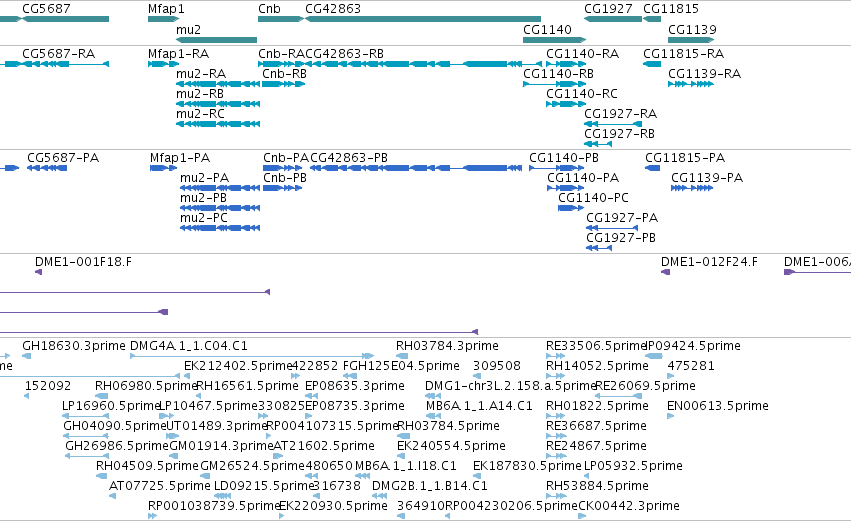The image size is (851, 521).
Task: Select the MB6A.1_1.A14.C1 EST label
Action: (479, 406)
